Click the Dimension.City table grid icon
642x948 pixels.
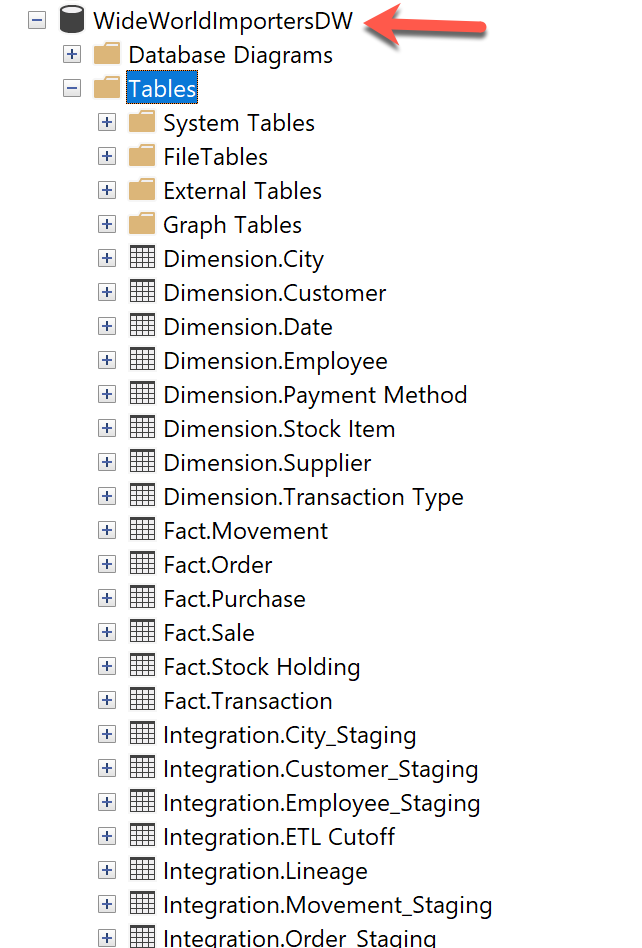(142, 259)
